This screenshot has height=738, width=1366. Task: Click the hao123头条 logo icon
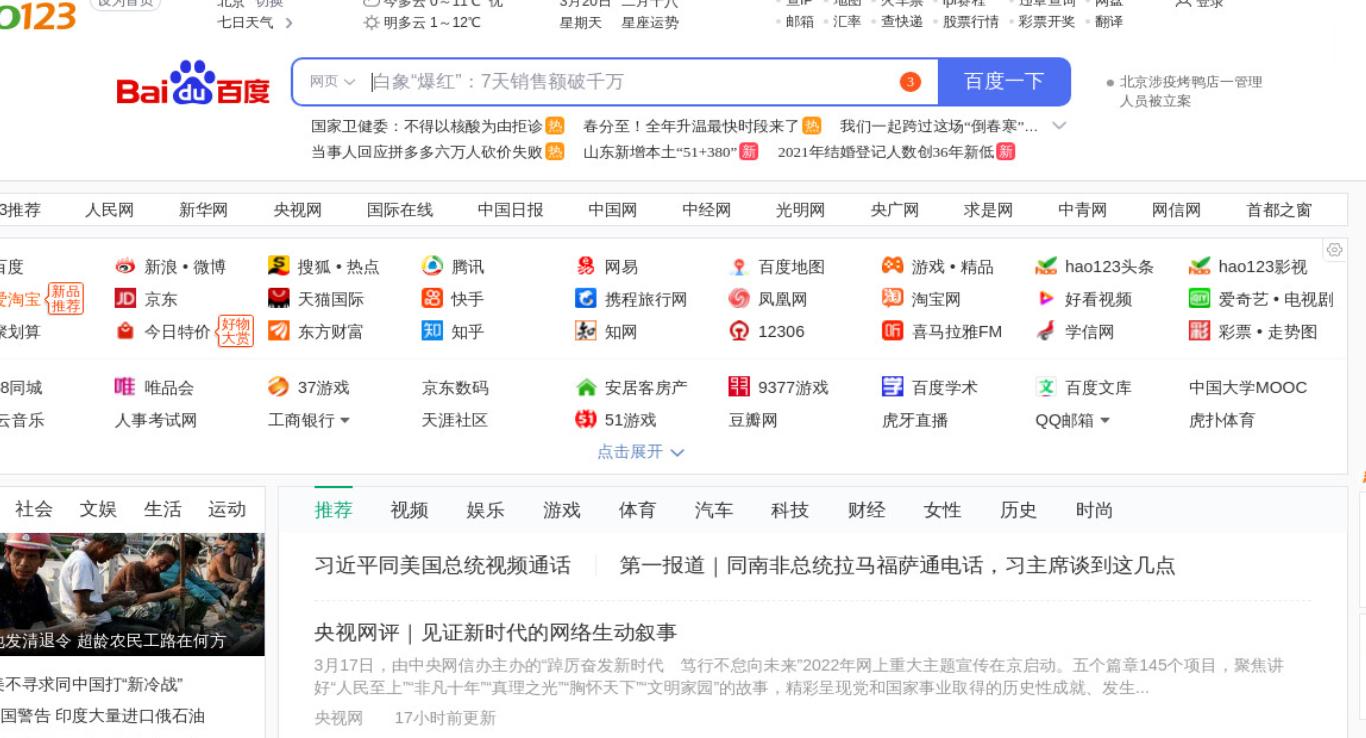(1046, 267)
